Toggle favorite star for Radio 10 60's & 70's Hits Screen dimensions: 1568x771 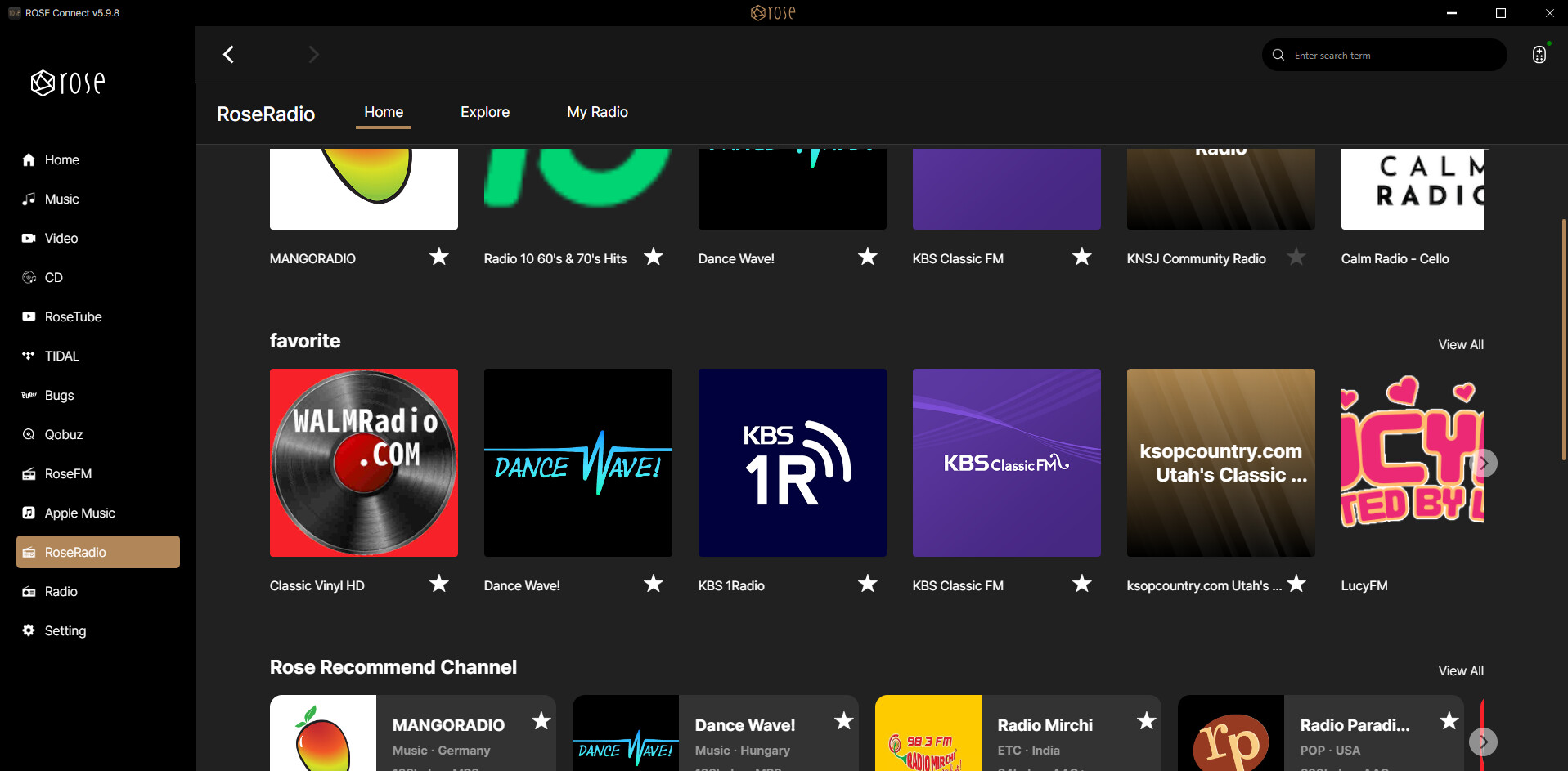(654, 257)
